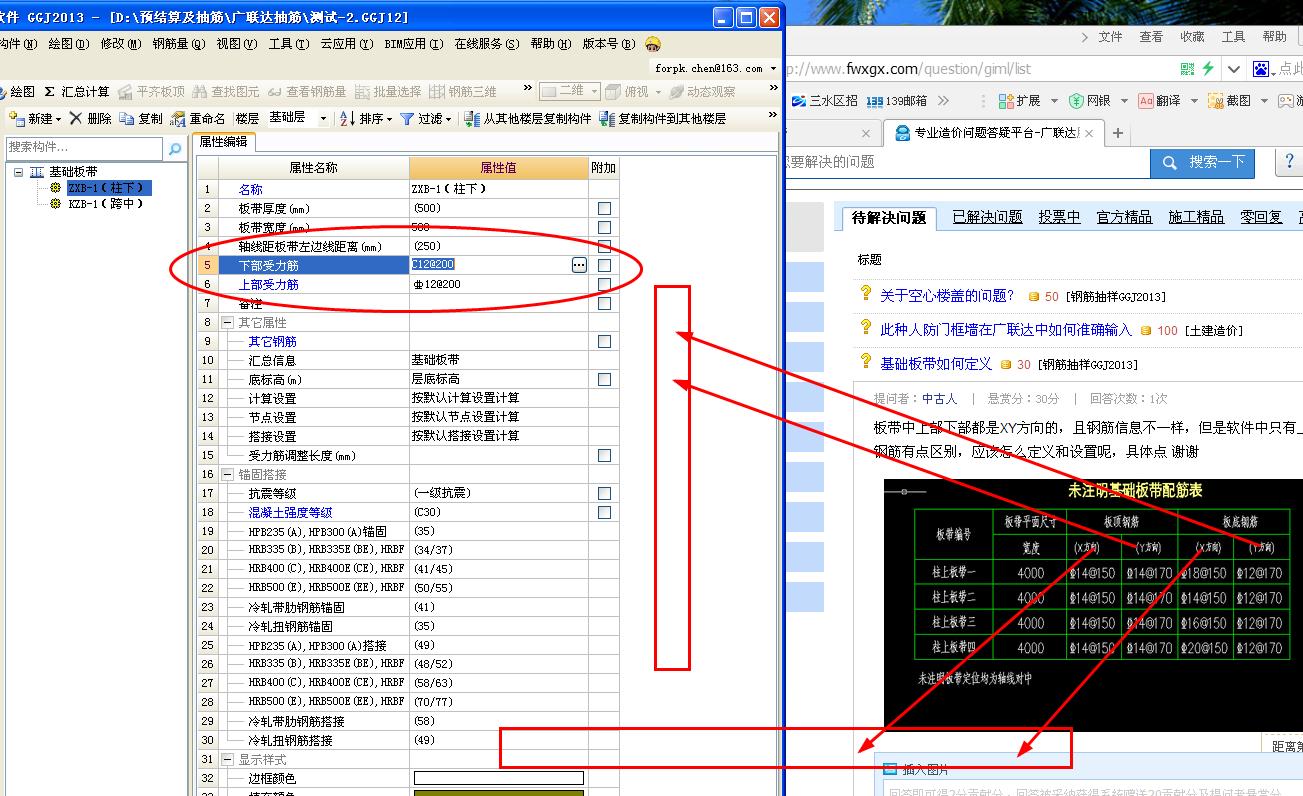Open the 修改(M) menu
This screenshot has width=1303, height=796.
[x=120, y=44]
